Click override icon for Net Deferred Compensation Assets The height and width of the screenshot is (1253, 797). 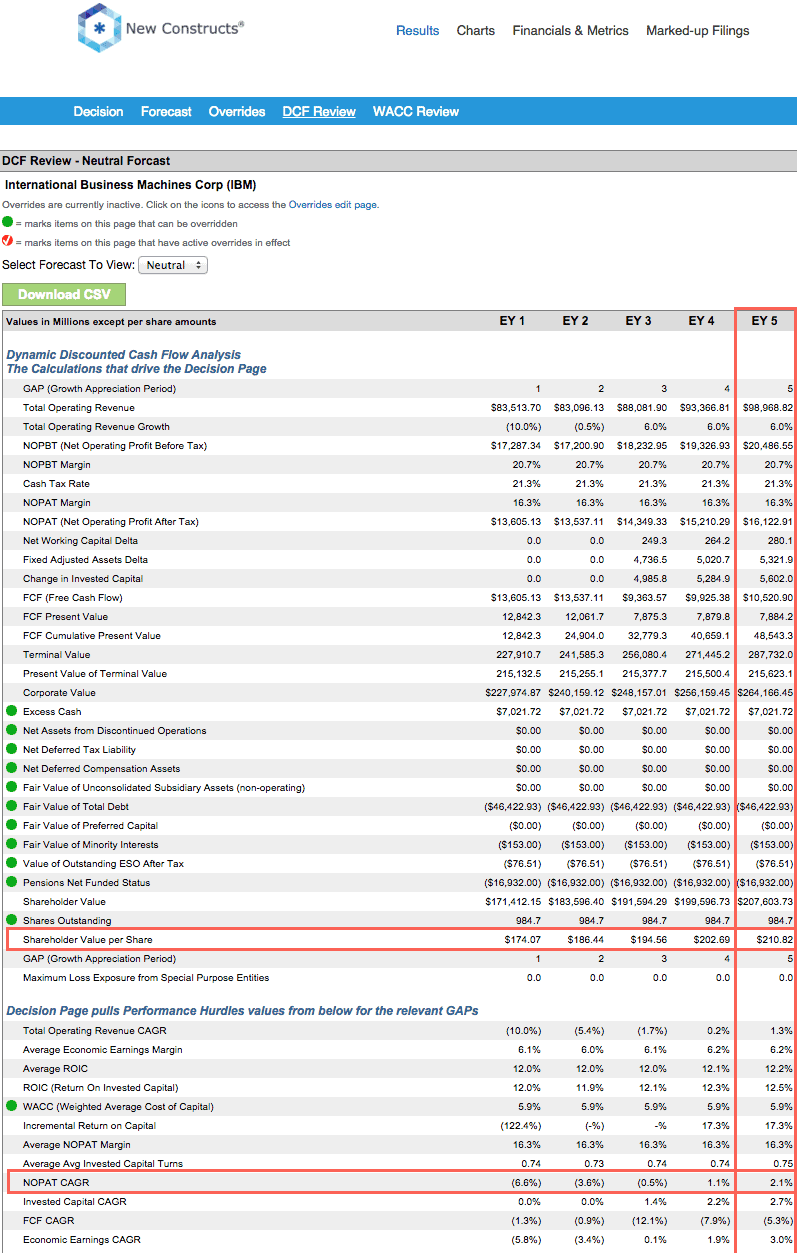[x=11, y=768]
